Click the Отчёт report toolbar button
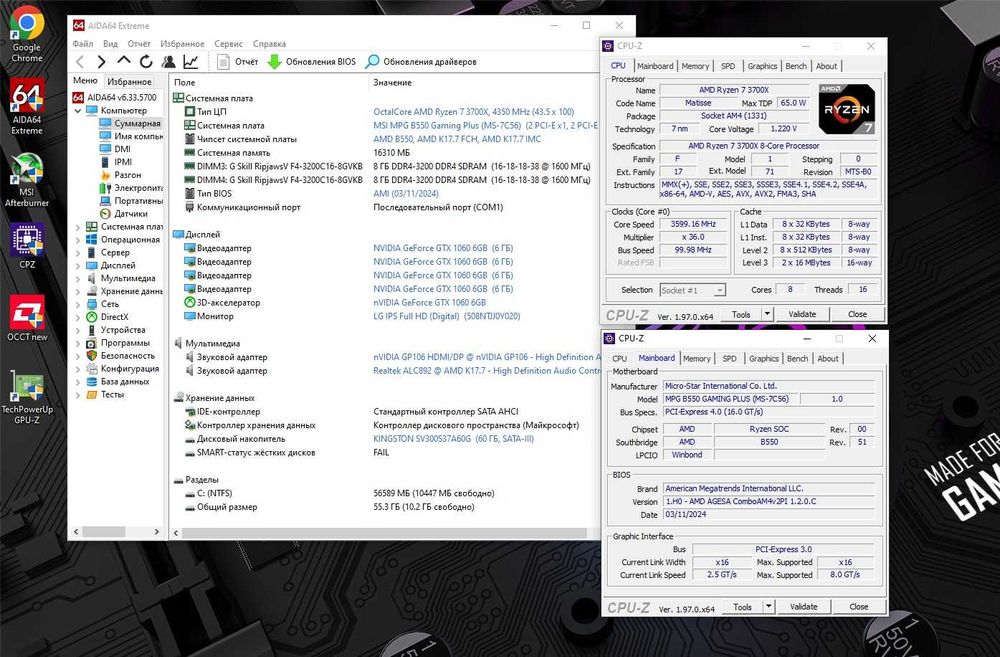Viewport: 1000px width, 657px height. click(237, 62)
